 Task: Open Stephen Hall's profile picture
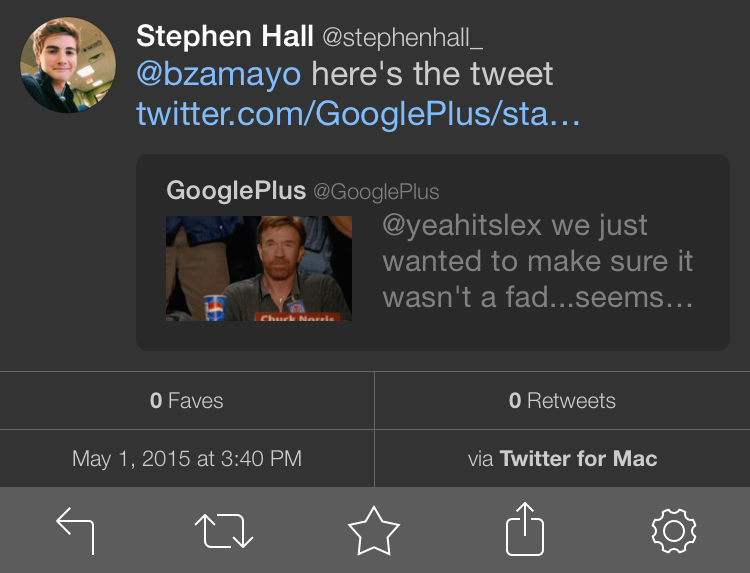[x=68, y=65]
